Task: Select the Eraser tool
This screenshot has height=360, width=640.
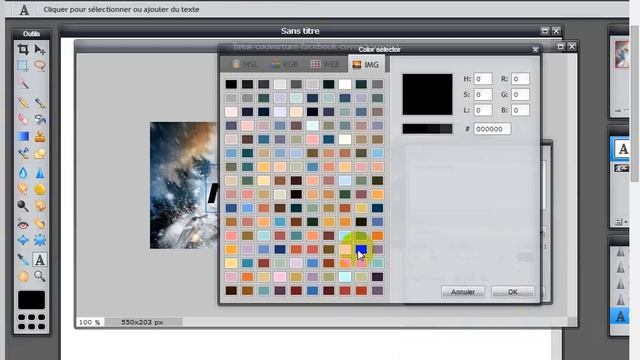Action: coord(23,119)
